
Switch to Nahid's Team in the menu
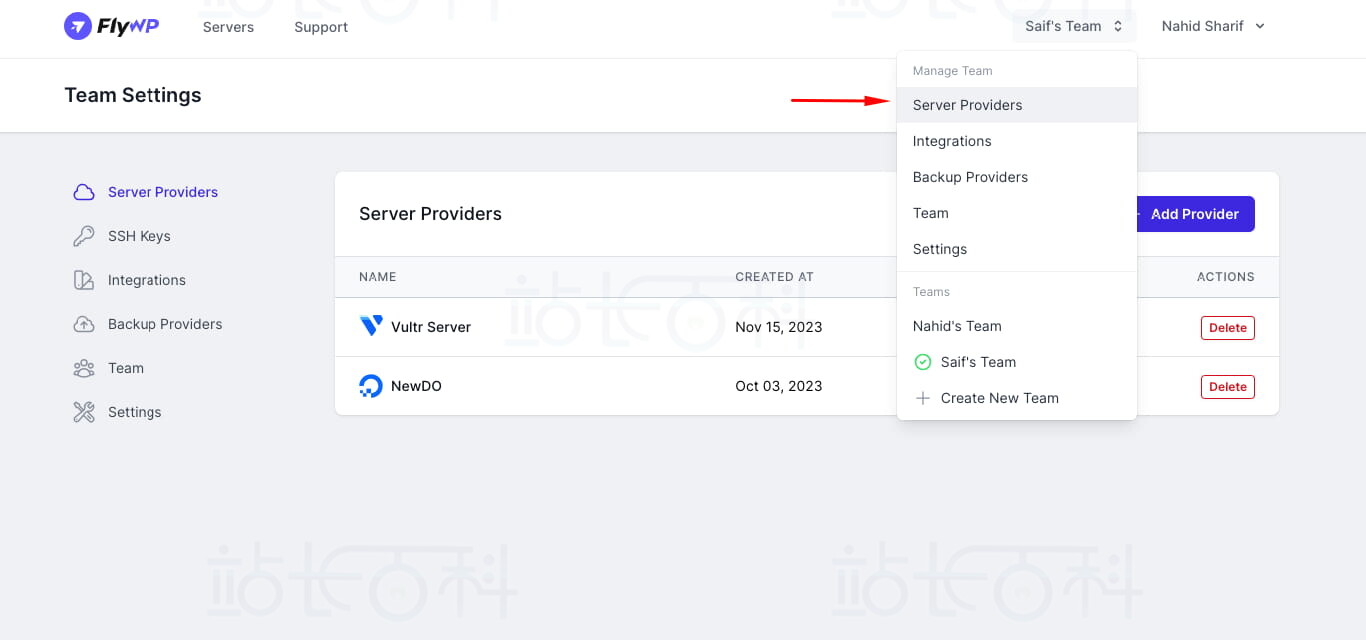click(957, 326)
